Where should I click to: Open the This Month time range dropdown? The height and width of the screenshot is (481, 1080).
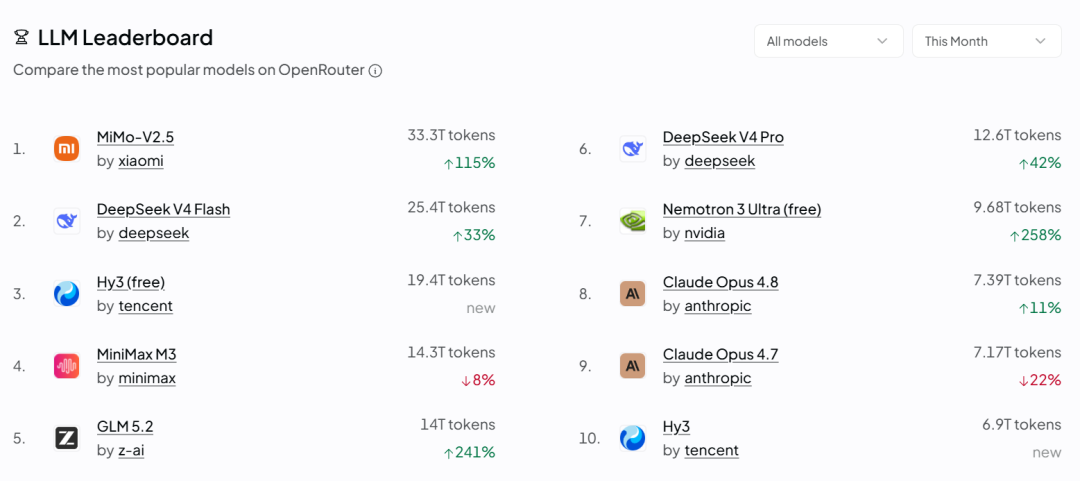986,41
